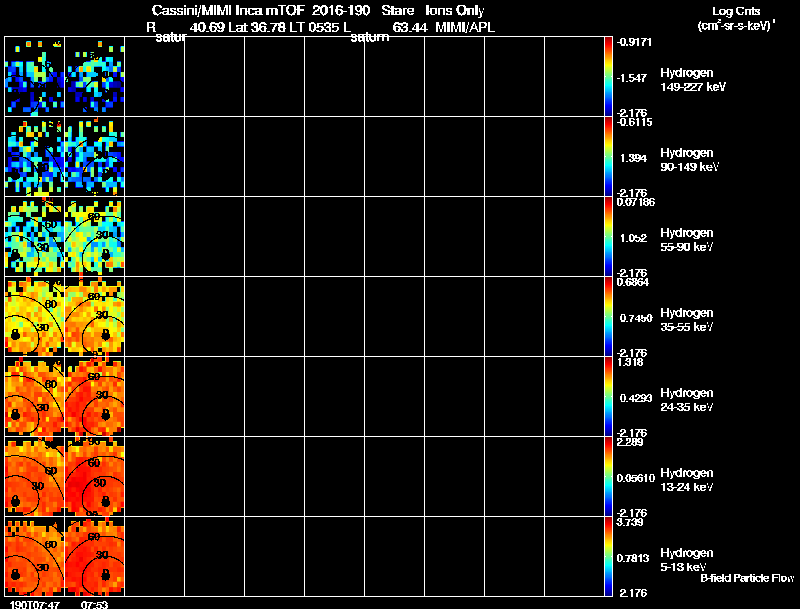Click the Hydrogen 90-149 keV label
This screenshot has height=609, width=800.
point(689,160)
